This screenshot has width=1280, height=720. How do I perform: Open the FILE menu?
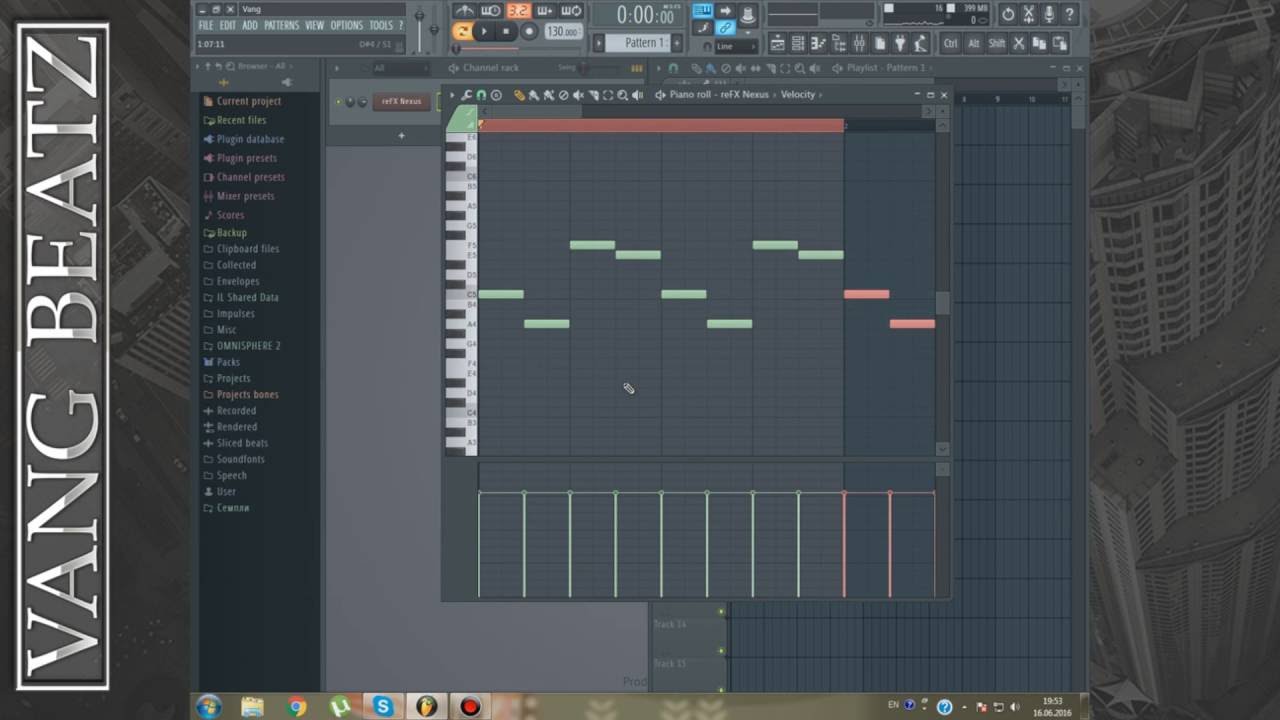205,25
